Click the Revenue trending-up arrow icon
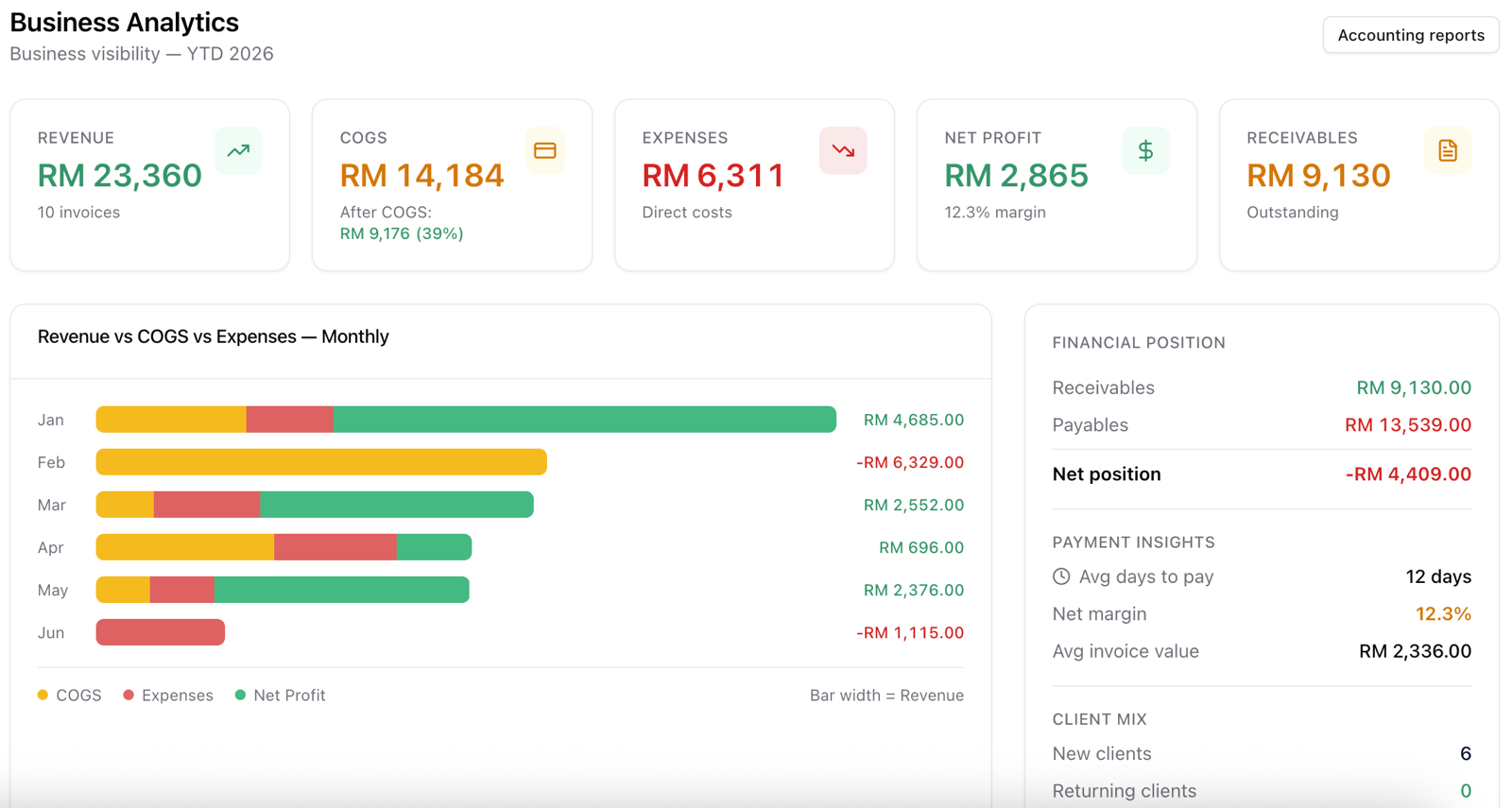 pyautogui.click(x=238, y=150)
